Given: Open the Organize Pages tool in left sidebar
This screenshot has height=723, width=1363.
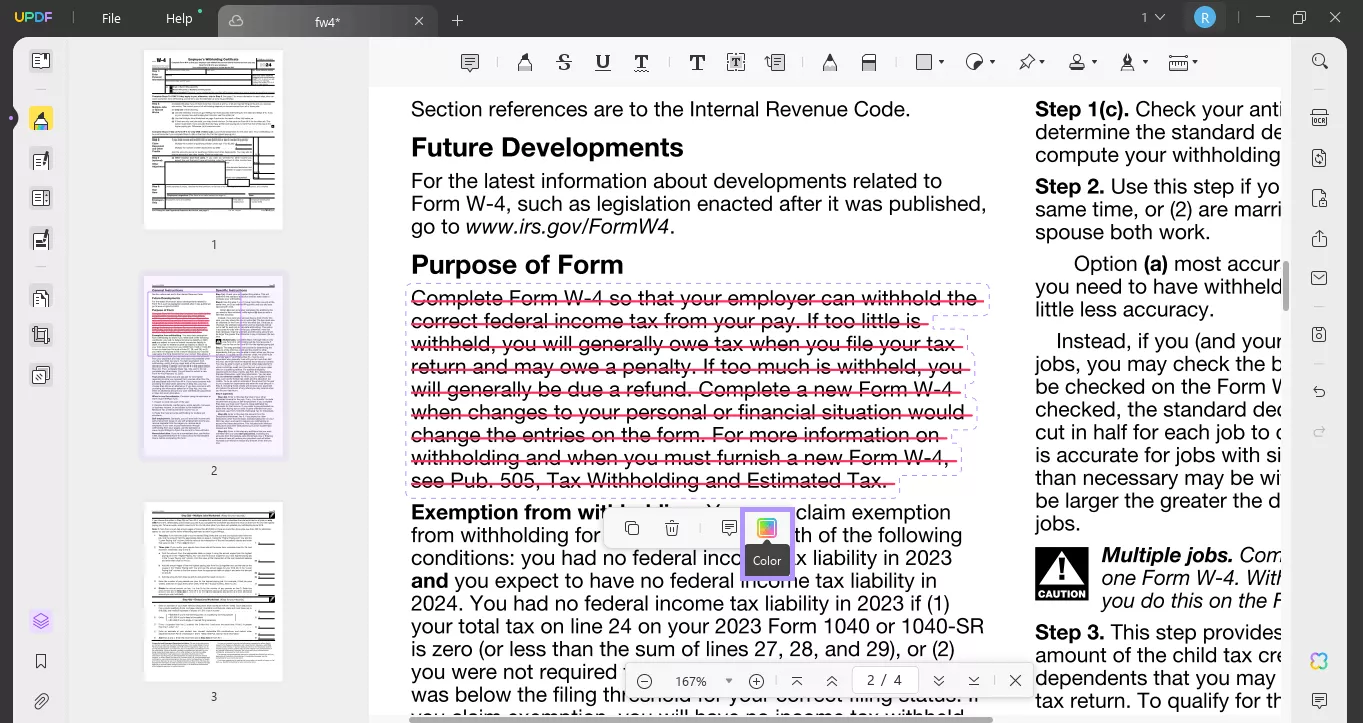Looking at the screenshot, I should pyautogui.click(x=40, y=298).
